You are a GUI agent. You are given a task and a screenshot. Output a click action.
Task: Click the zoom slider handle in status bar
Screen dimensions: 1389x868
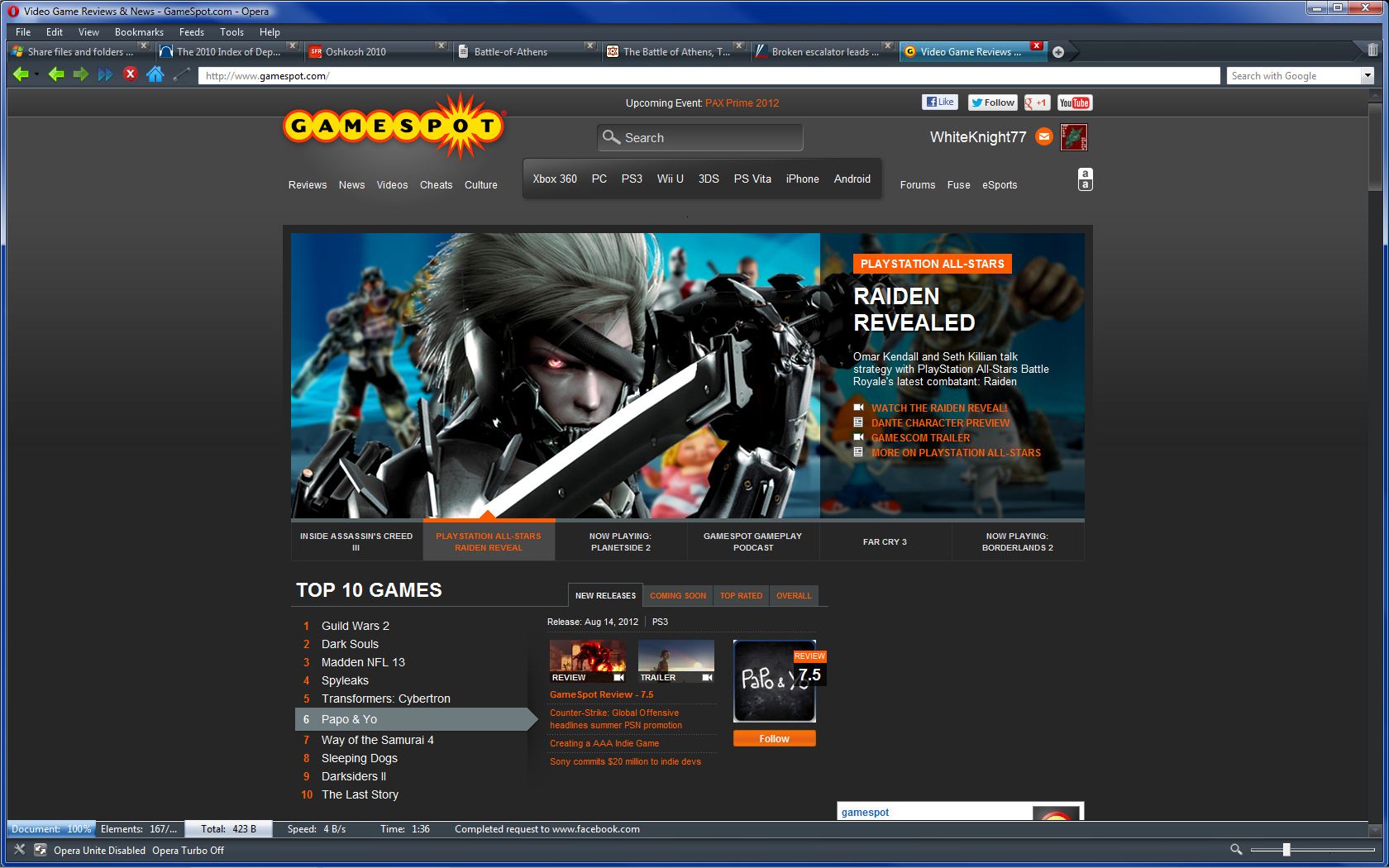point(1286,849)
